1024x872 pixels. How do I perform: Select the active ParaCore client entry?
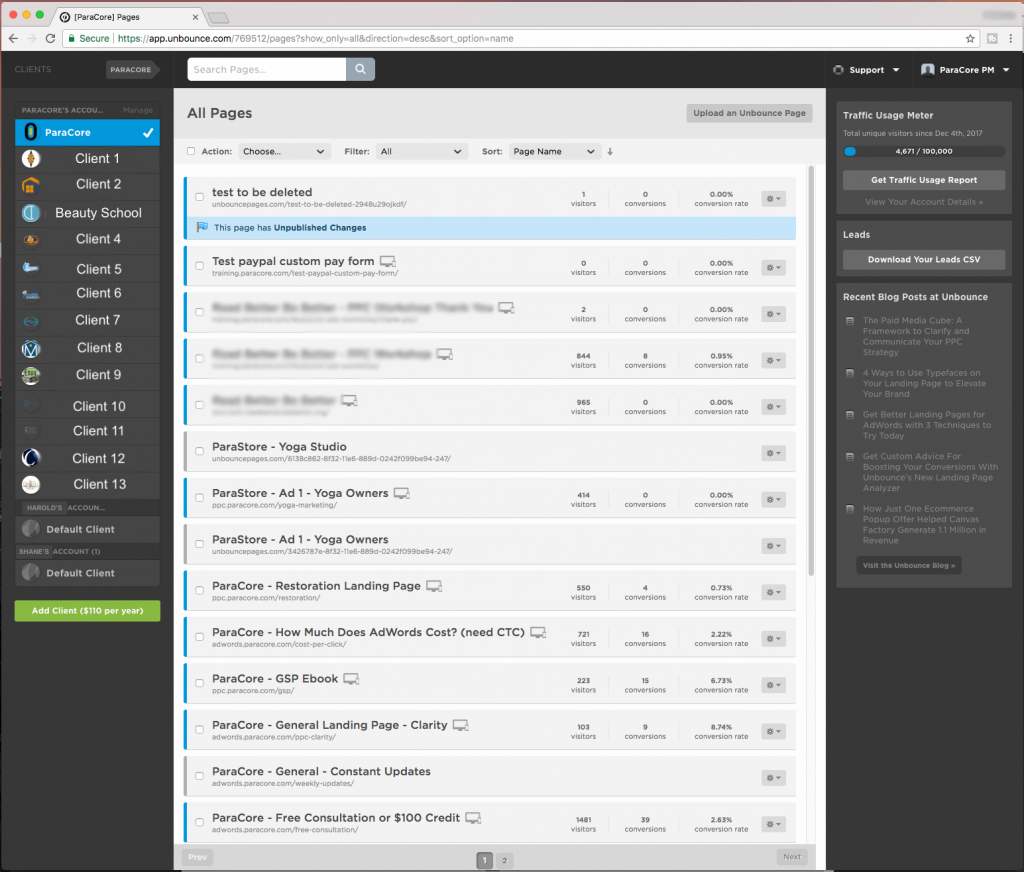coord(88,133)
